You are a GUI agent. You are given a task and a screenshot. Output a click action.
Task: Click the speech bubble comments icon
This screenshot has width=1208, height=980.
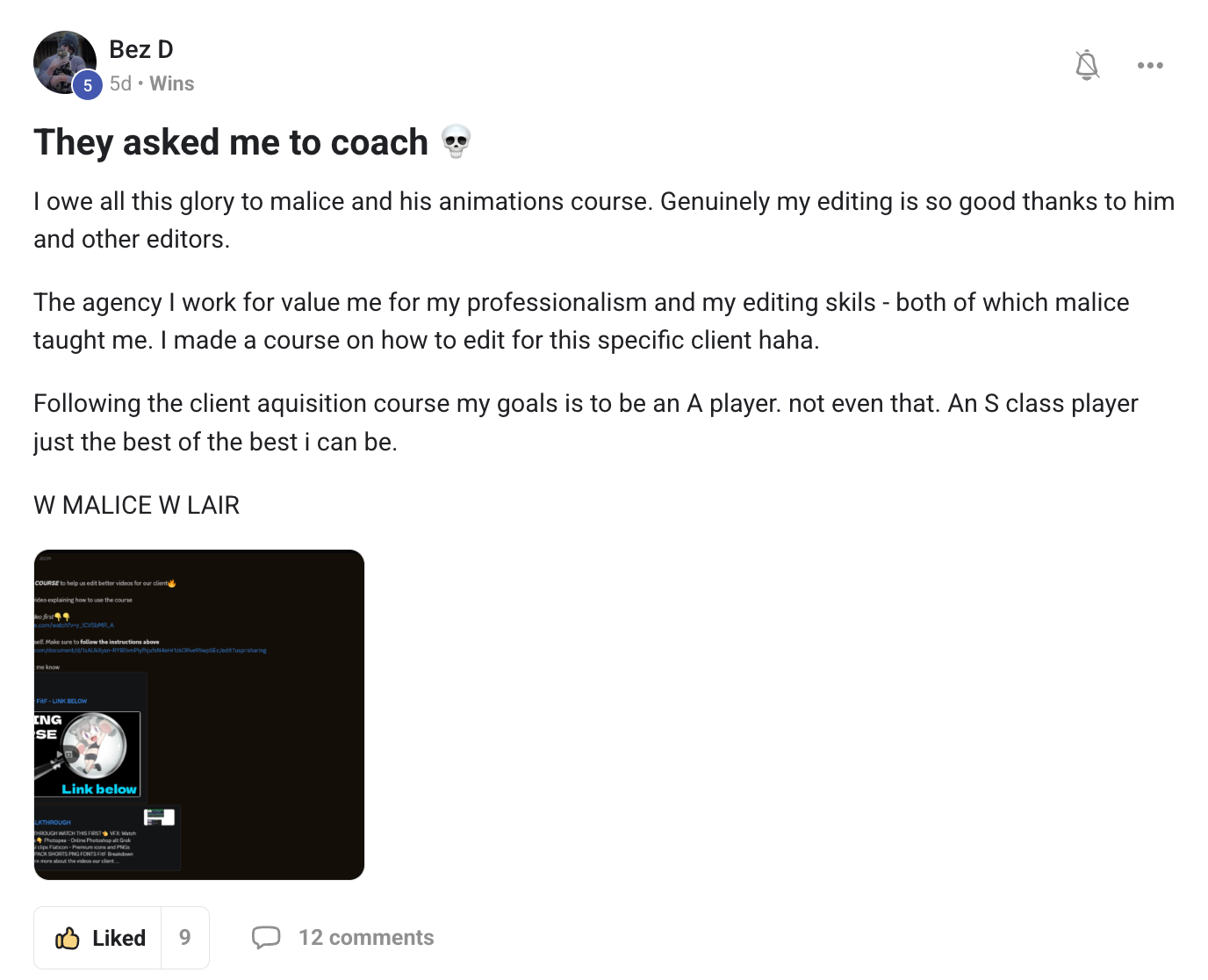click(x=266, y=938)
